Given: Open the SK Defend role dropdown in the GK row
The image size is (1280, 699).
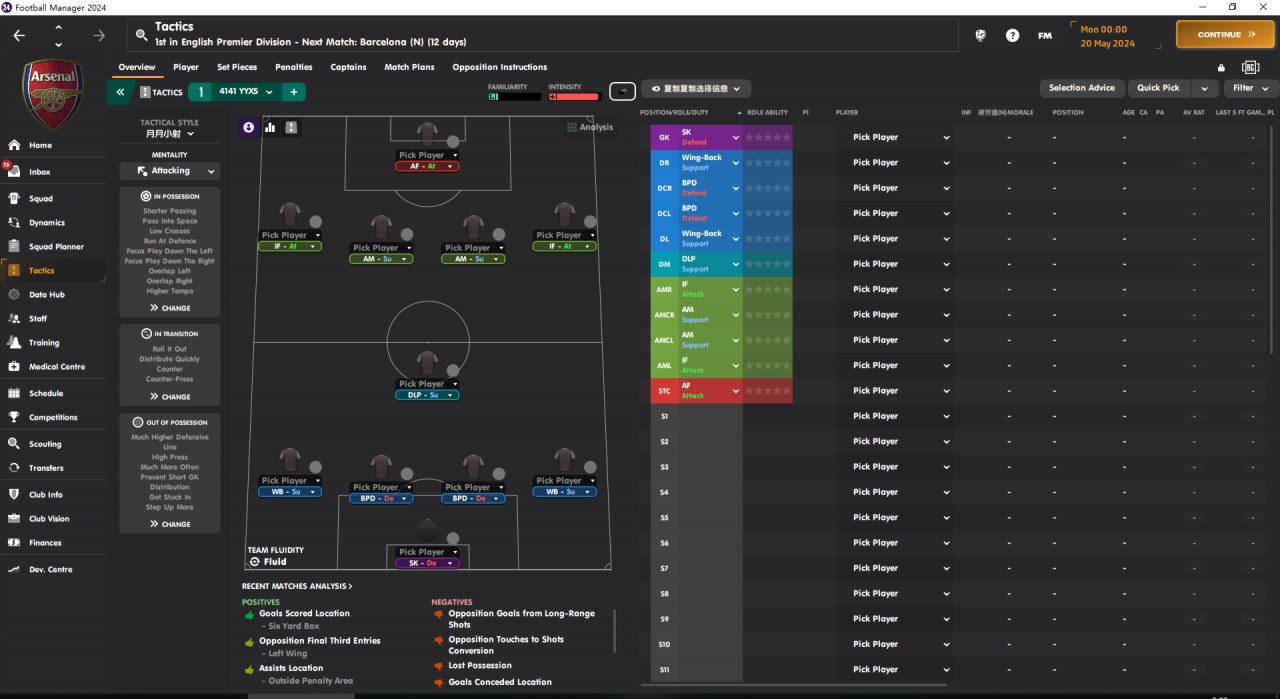Looking at the screenshot, I should point(709,137).
